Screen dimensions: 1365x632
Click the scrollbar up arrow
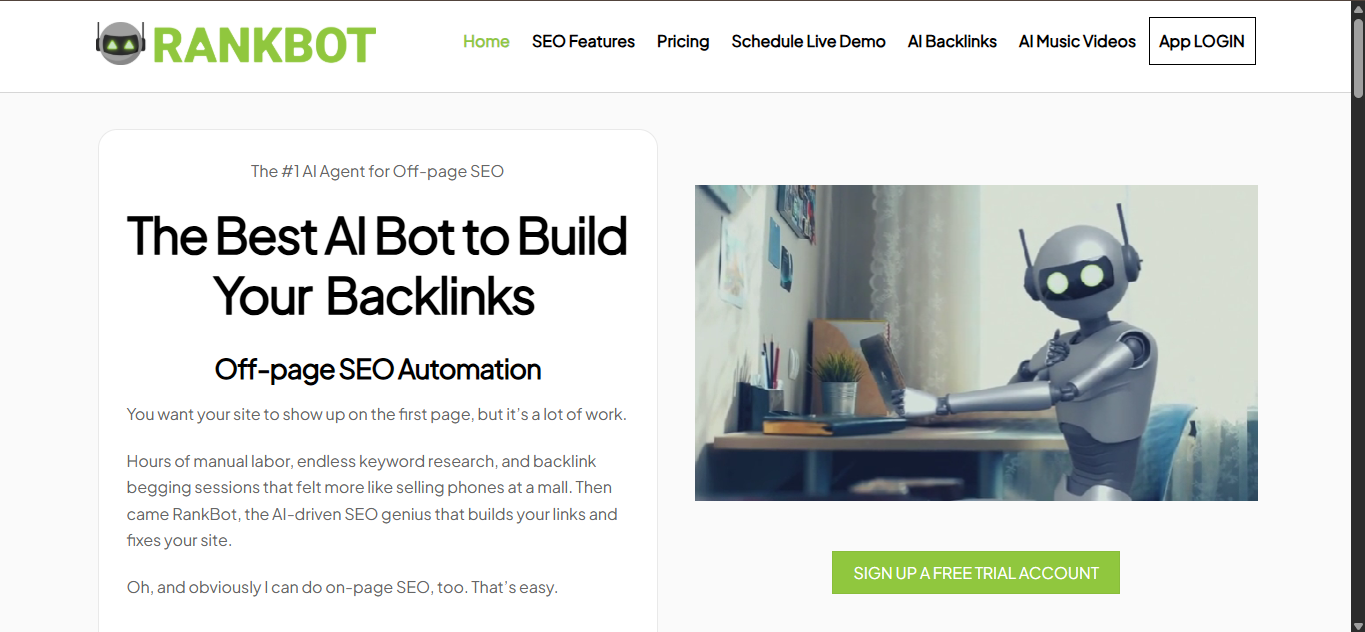[1358, 8]
